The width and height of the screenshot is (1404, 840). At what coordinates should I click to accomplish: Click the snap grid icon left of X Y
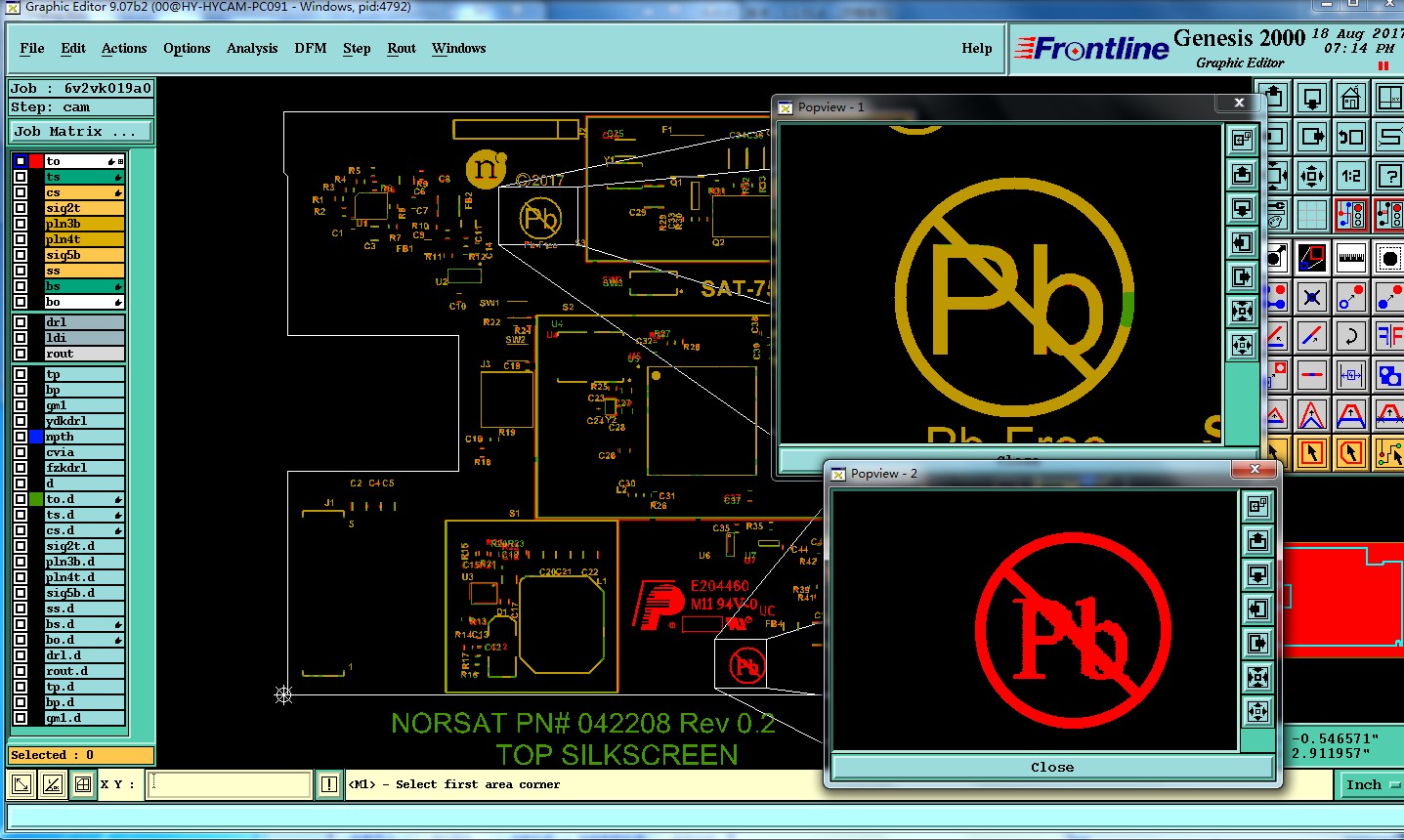pos(83,783)
